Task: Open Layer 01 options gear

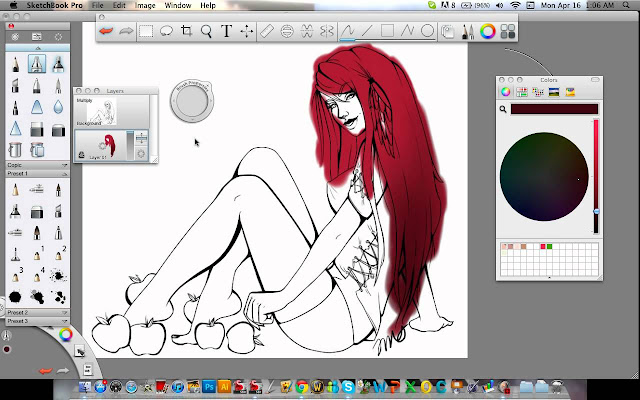Action: (x=141, y=154)
